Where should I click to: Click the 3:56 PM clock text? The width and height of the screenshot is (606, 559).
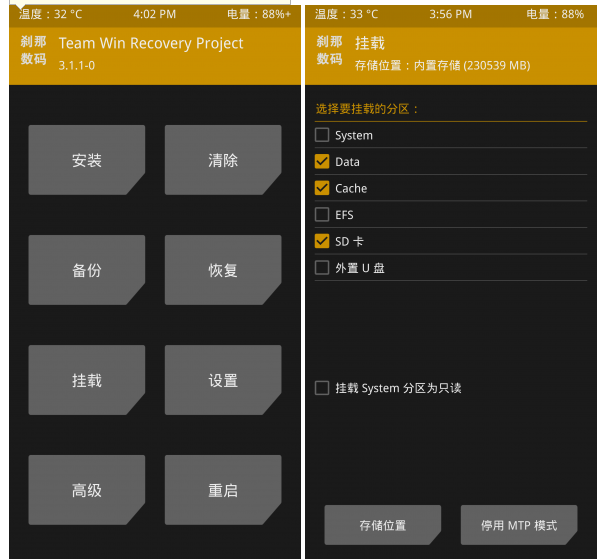[x=451, y=14]
